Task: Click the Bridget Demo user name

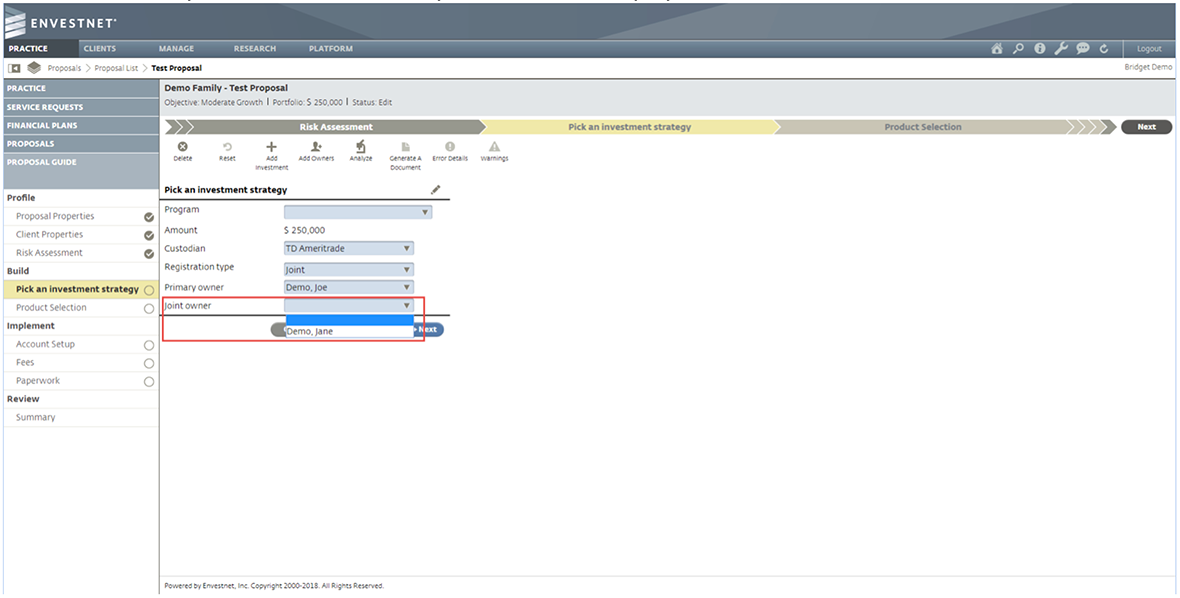Action: pos(1148,68)
